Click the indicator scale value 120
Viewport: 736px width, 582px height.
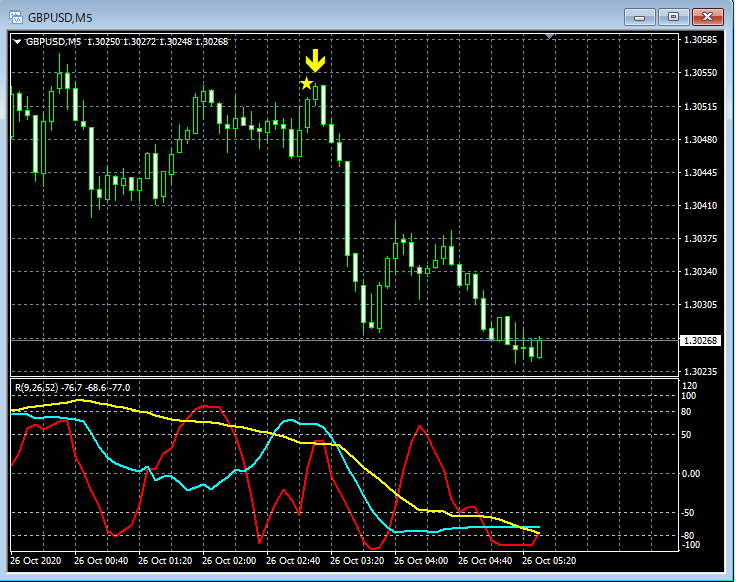pyautogui.click(x=690, y=386)
